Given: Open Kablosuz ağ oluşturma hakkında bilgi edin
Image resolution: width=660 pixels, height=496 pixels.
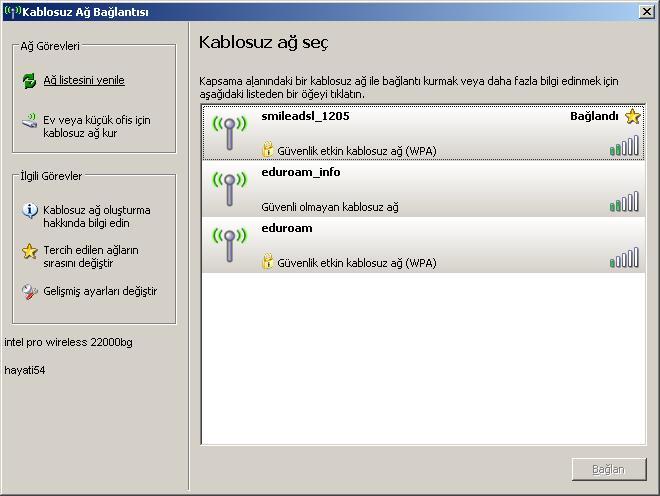Looking at the screenshot, I should (96, 216).
